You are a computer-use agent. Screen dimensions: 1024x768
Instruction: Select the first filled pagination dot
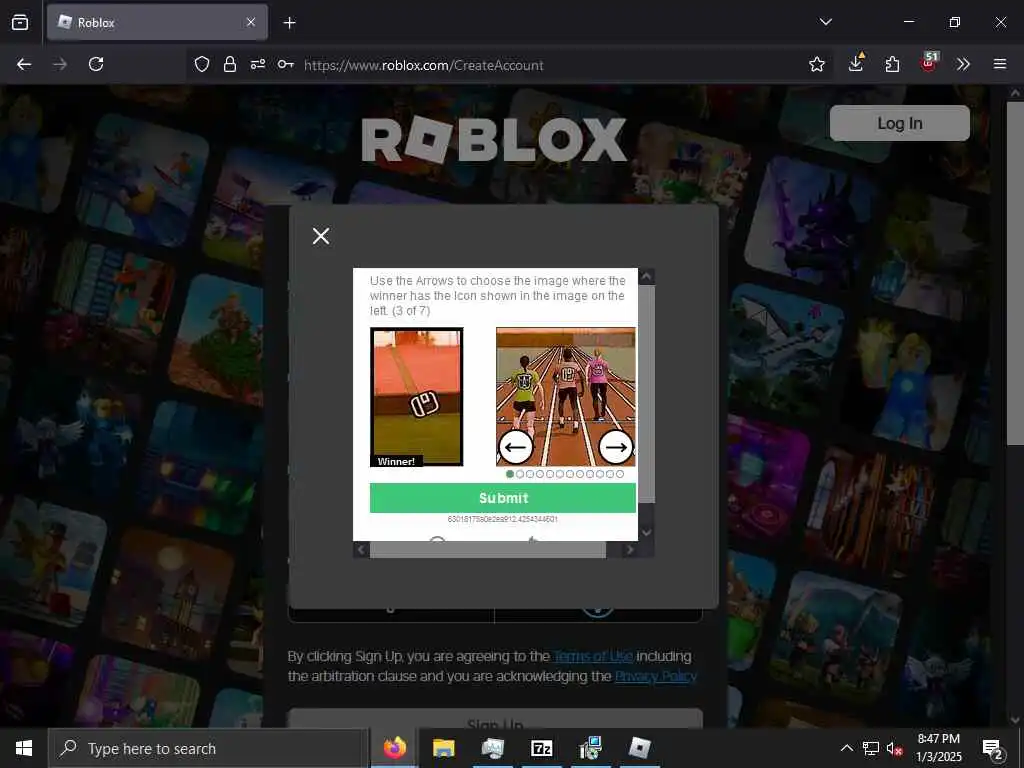[x=510, y=474]
